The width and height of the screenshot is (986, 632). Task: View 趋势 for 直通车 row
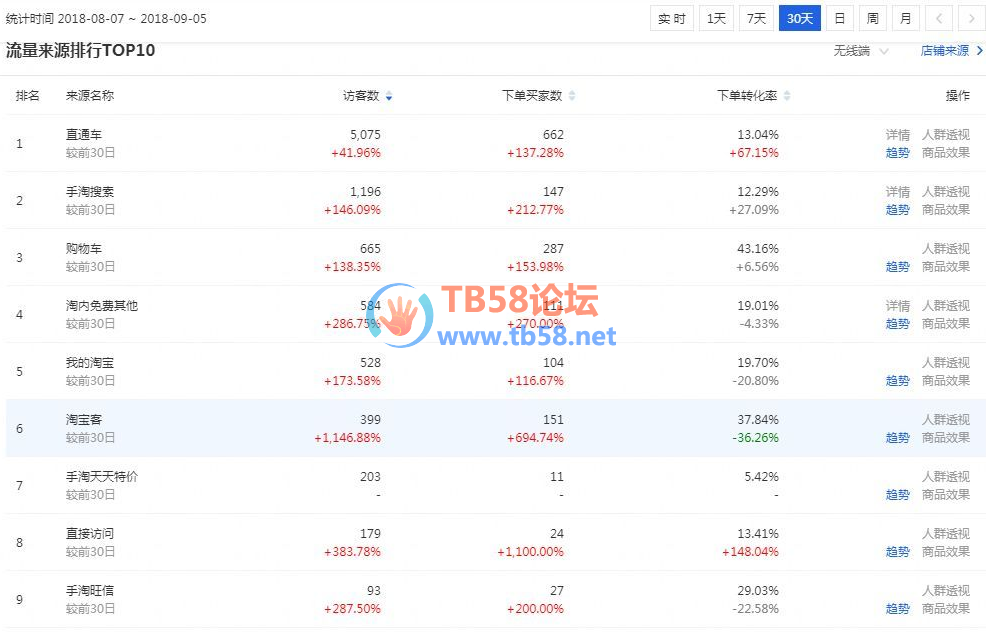point(897,153)
